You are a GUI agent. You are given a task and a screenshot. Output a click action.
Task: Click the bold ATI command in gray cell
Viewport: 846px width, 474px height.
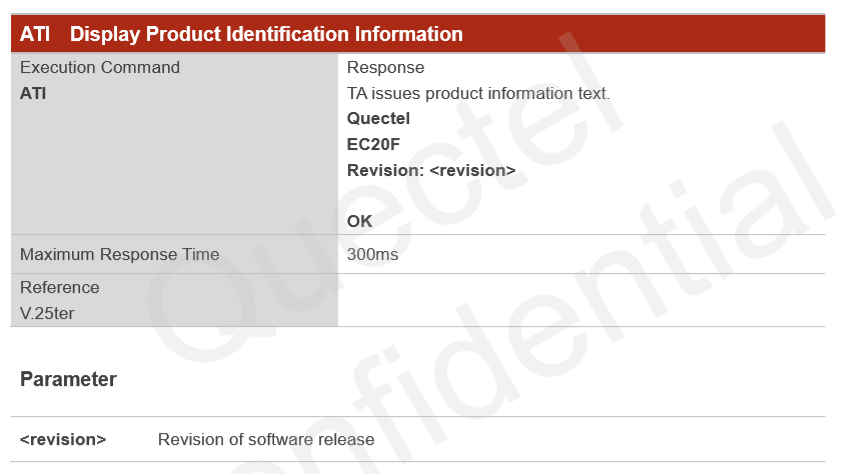coord(33,94)
